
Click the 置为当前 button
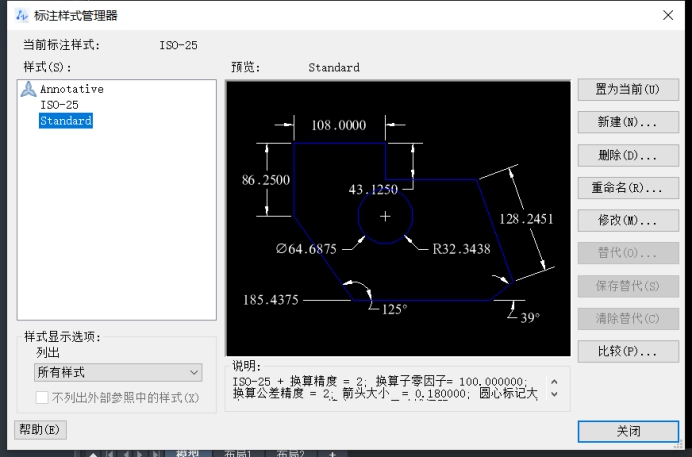click(x=628, y=90)
